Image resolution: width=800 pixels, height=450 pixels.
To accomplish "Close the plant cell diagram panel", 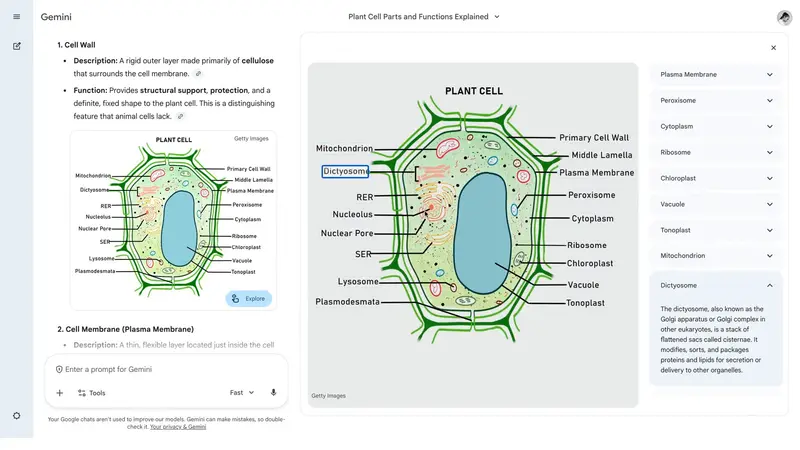I will tap(773, 48).
